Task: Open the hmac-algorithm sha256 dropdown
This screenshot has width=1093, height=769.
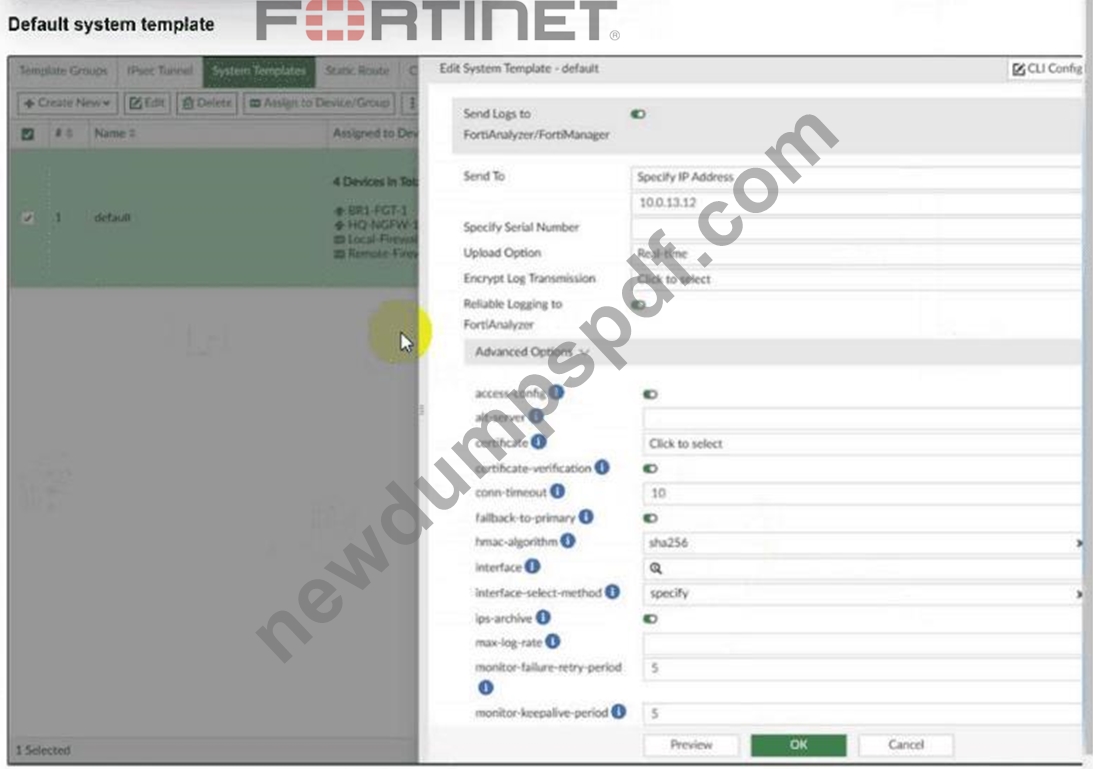Action: click(x=864, y=542)
